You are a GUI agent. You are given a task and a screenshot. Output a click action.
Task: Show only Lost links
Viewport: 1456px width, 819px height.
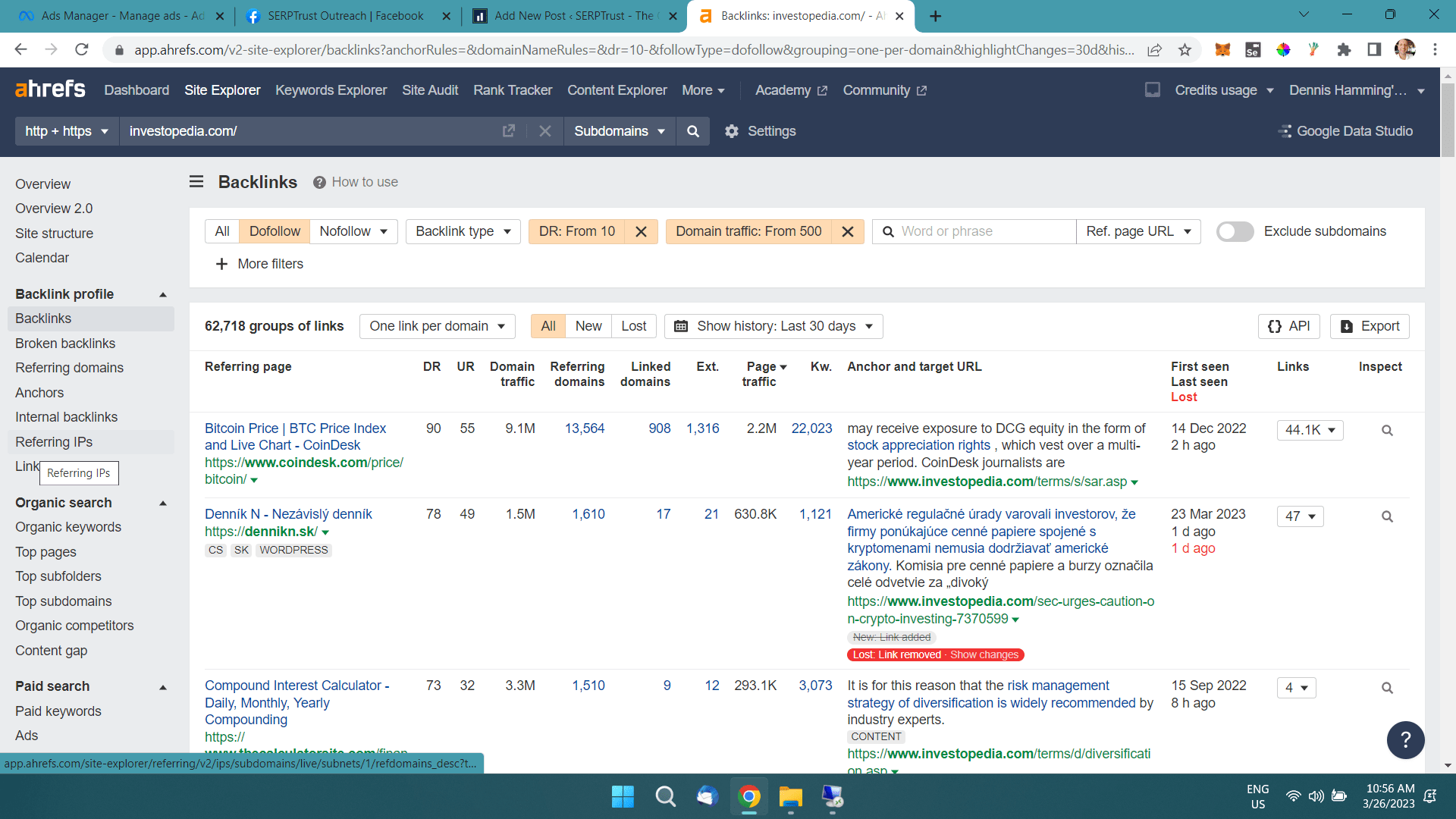click(634, 327)
